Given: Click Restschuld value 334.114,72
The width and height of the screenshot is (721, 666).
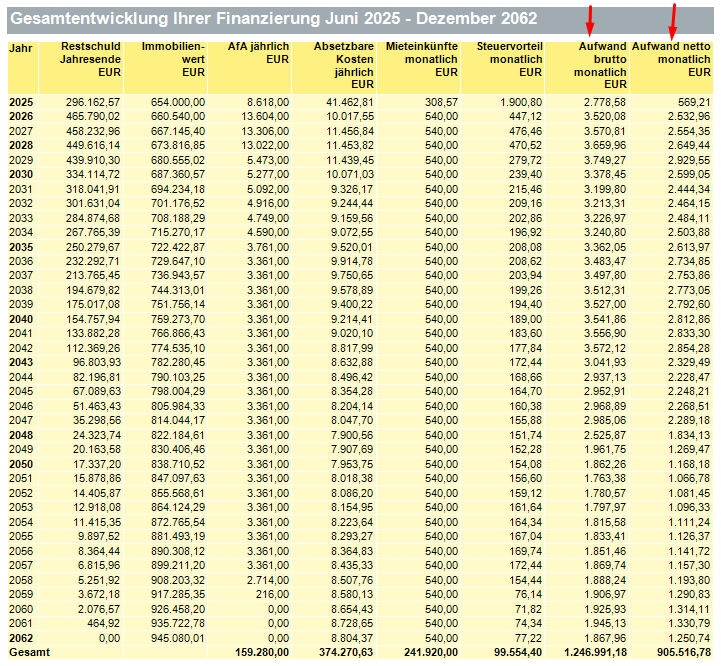Looking at the screenshot, I should pyautogui.click(x=93, y=174).
